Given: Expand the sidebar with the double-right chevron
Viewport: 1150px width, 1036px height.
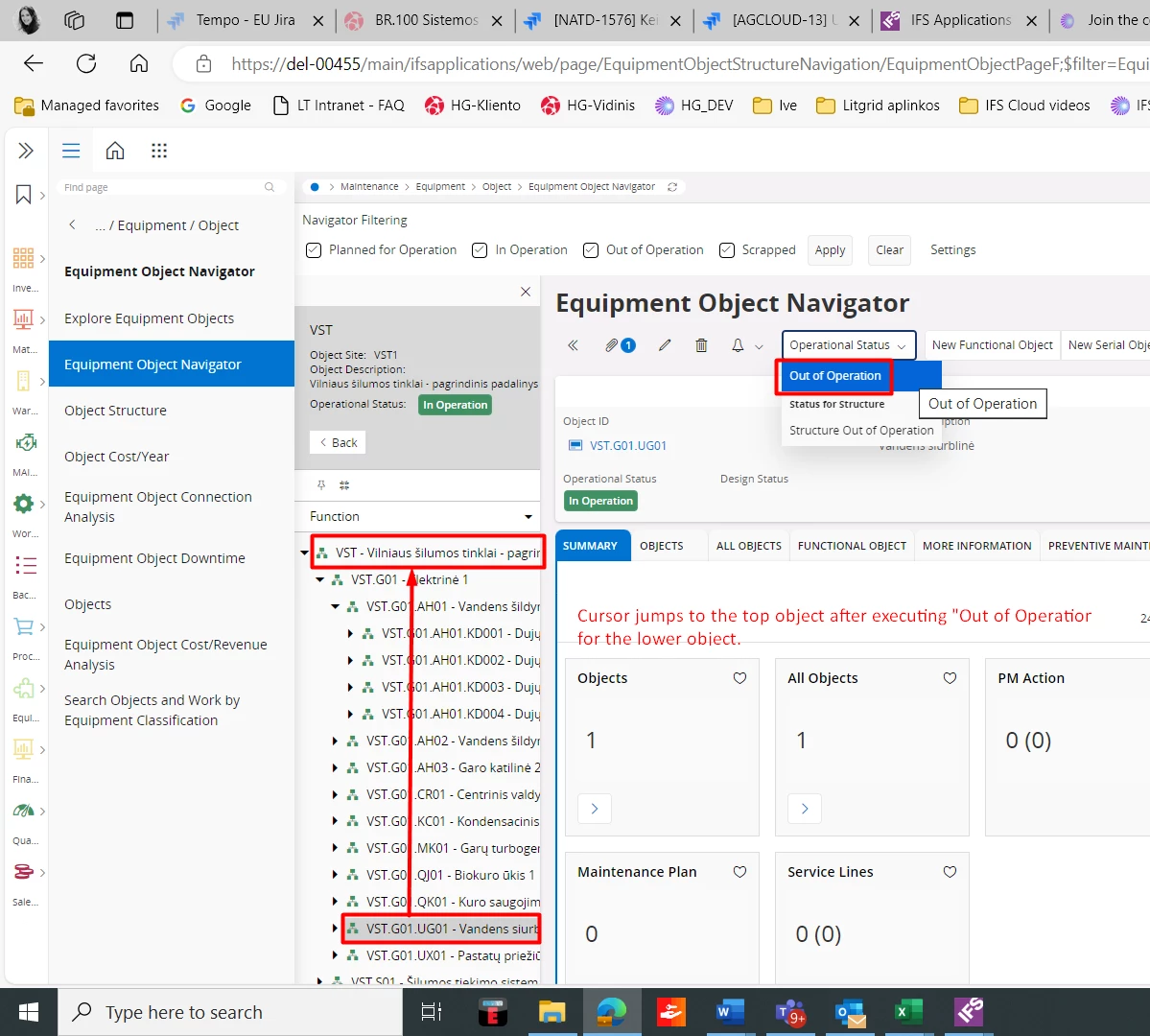Looking at the screenshot, I should click(x=26, y=152).
